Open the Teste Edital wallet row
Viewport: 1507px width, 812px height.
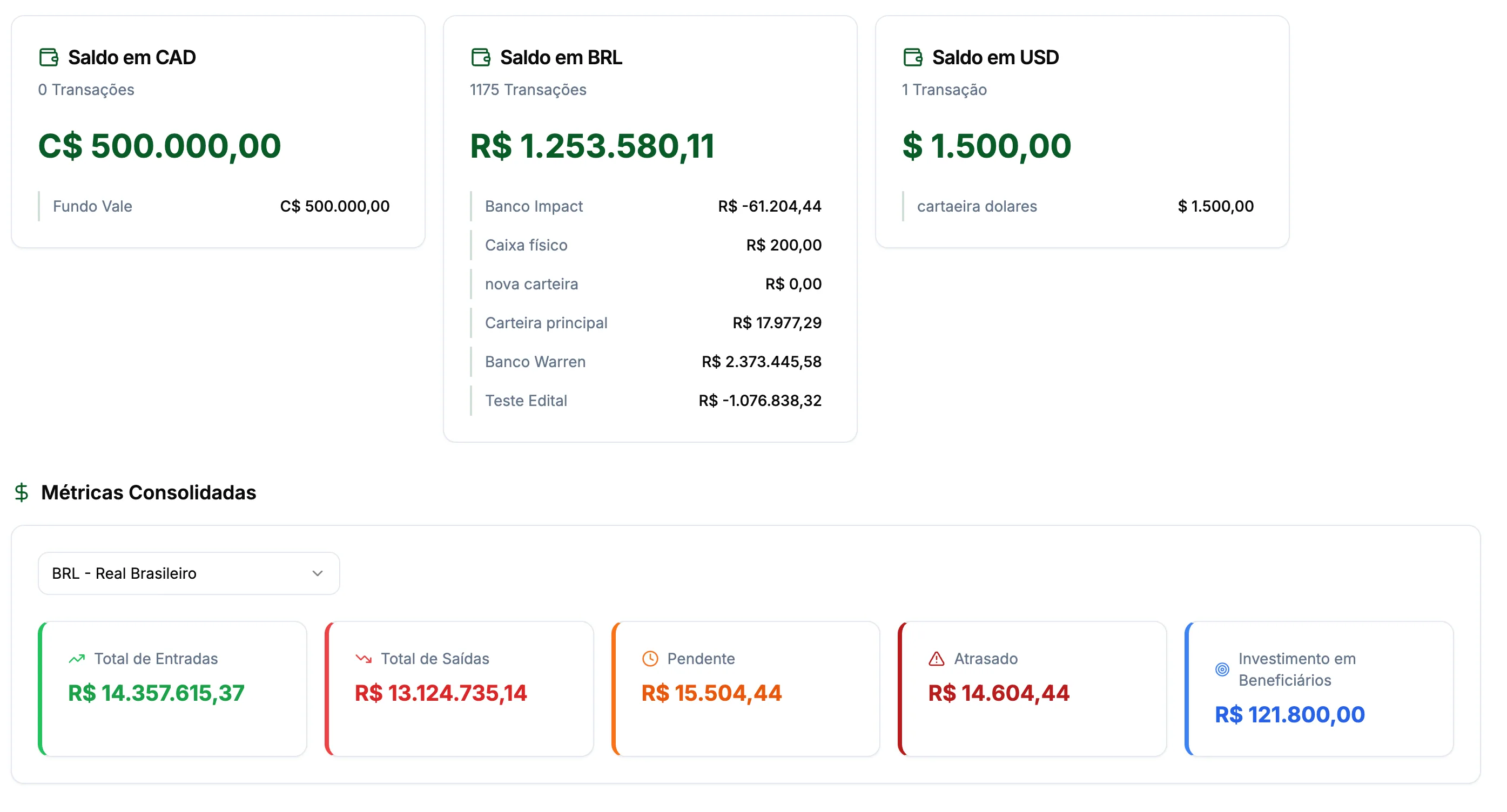pos(647,401)
